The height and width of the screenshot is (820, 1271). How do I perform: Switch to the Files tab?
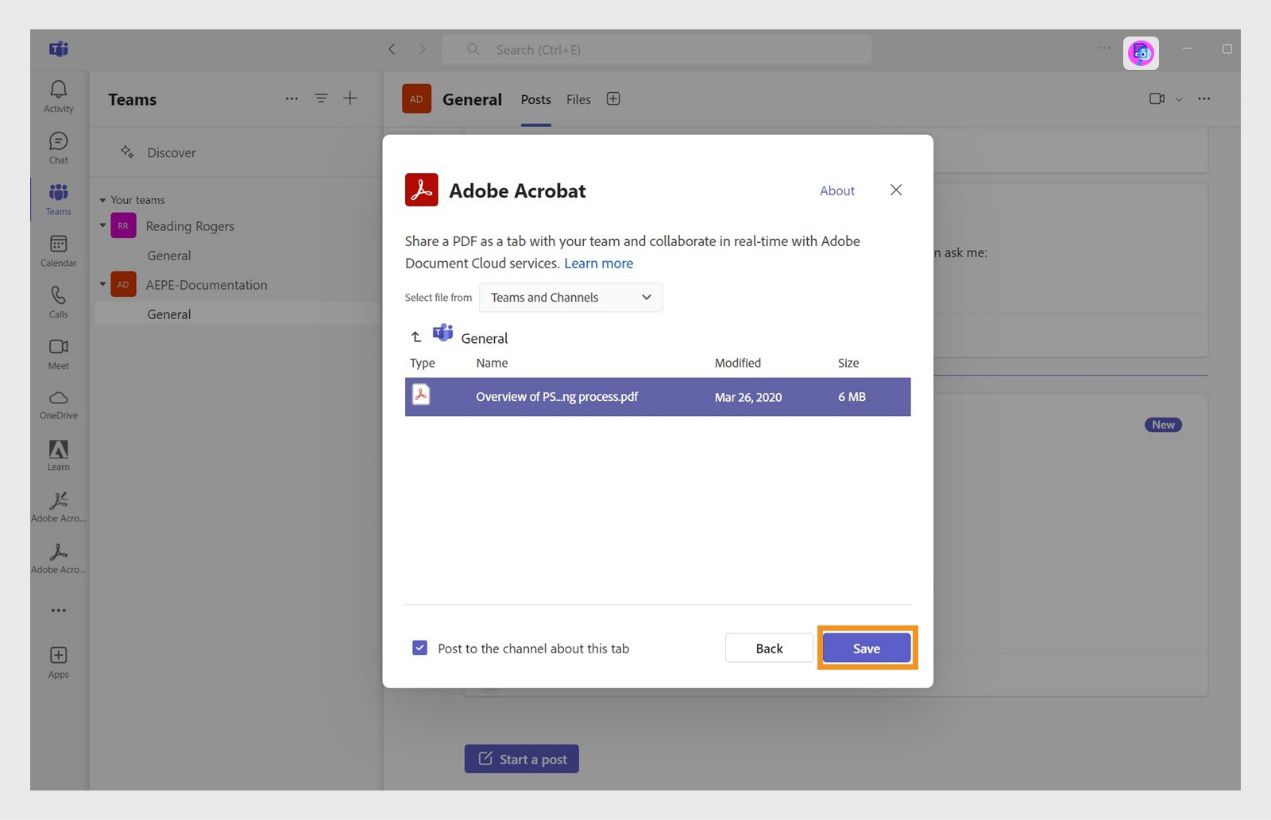(x=578, y=99)
